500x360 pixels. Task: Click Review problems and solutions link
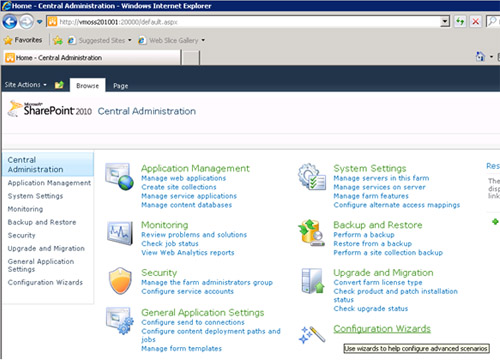tap(194, 235)
